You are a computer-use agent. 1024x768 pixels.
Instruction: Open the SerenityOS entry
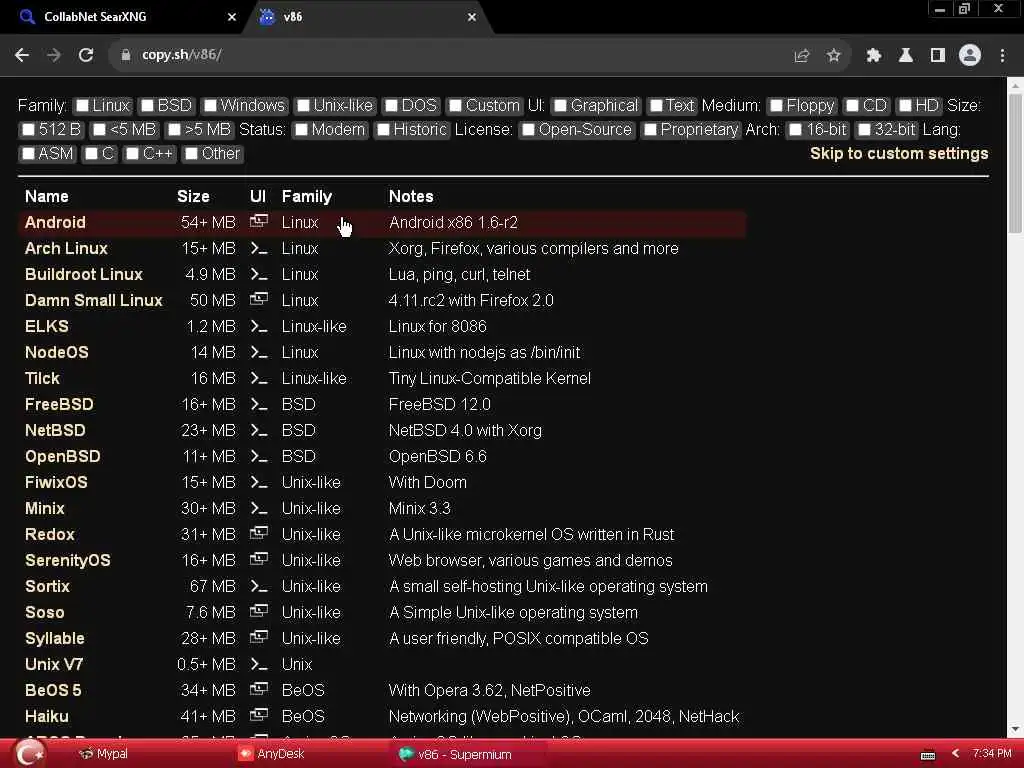(x=67, y=560)
